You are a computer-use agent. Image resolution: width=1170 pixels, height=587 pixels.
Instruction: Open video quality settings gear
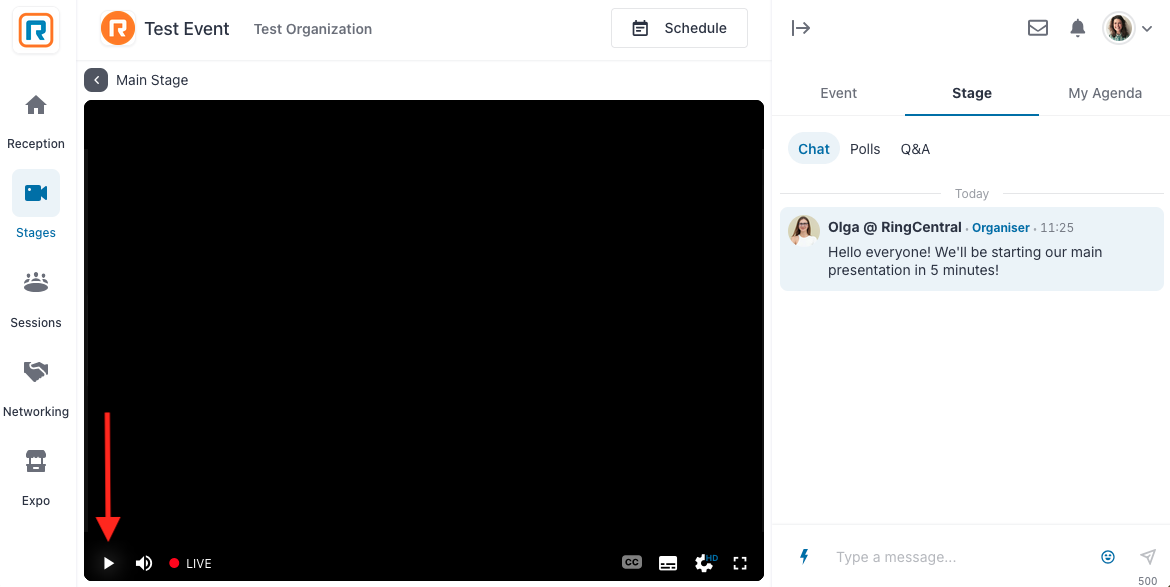click(705, 563)
